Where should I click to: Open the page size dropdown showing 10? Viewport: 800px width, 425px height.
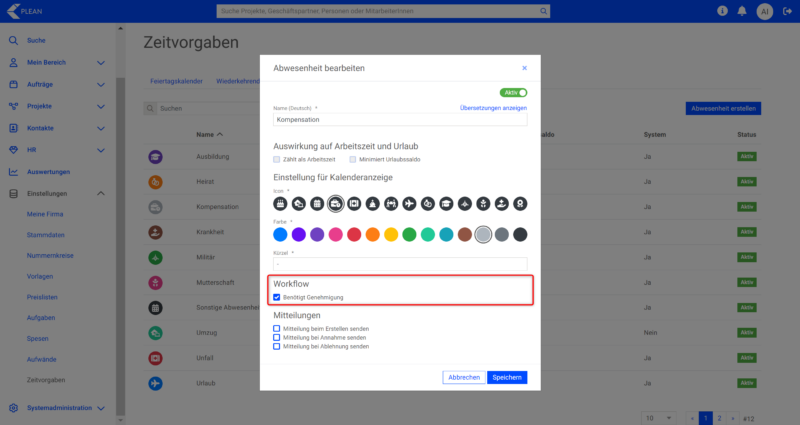(659, 418)
